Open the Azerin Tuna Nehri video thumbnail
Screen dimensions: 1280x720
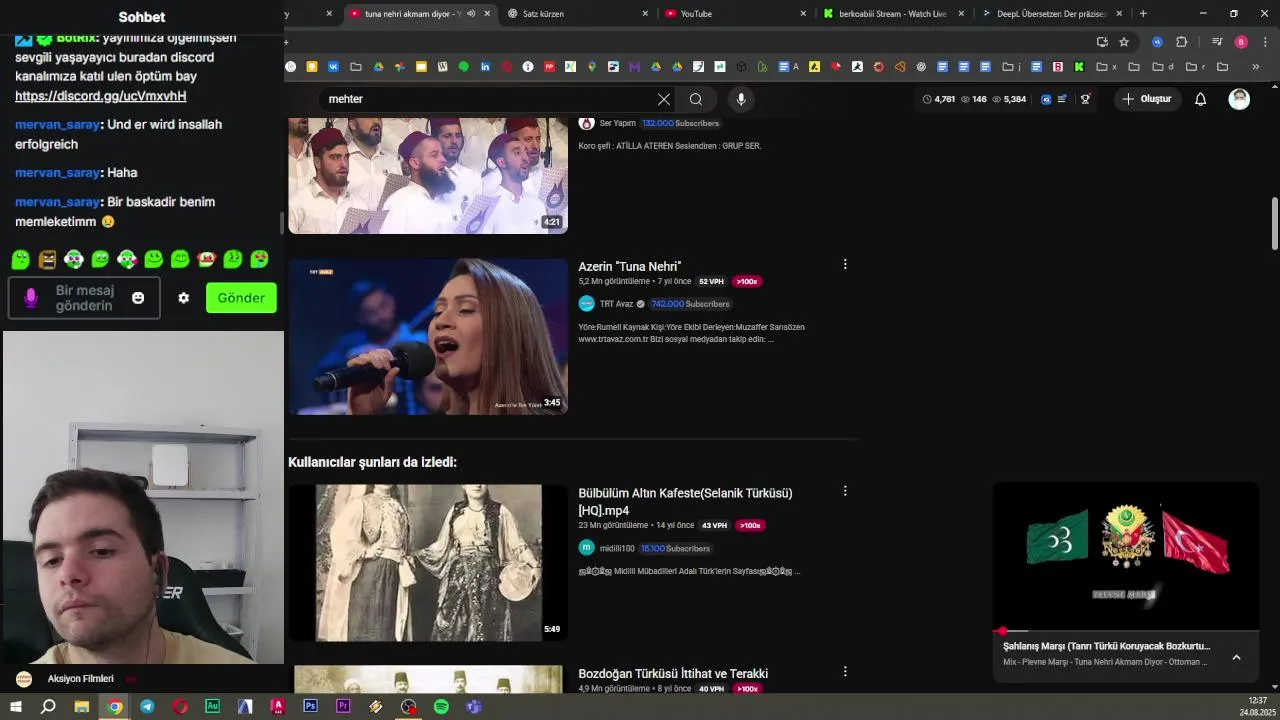pos(428,337)
